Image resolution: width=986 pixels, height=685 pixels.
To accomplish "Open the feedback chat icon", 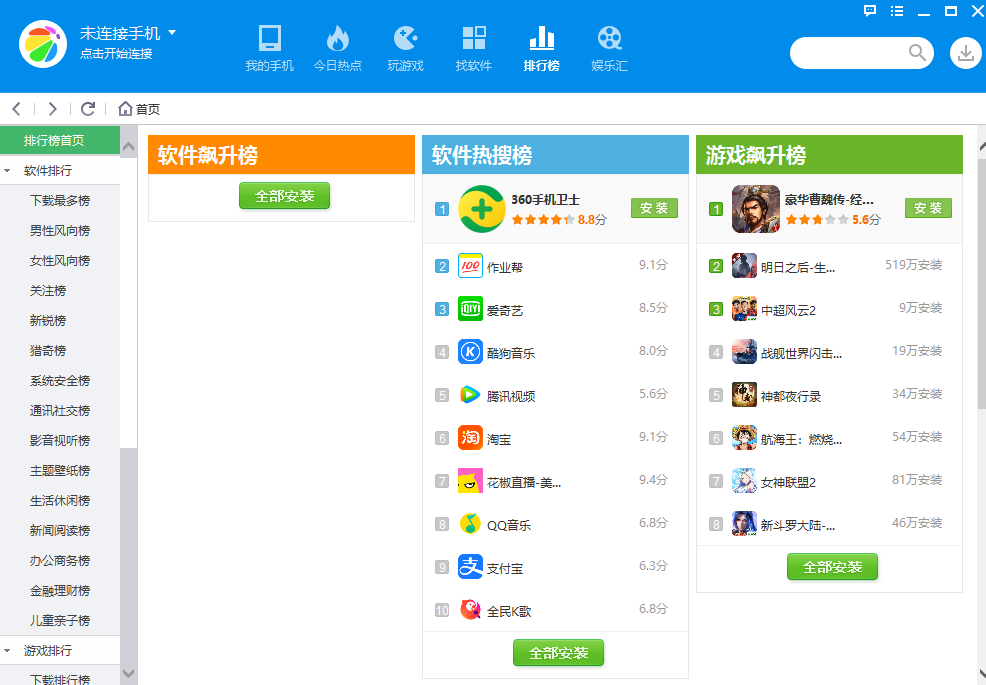I will (x=870, y=11).
